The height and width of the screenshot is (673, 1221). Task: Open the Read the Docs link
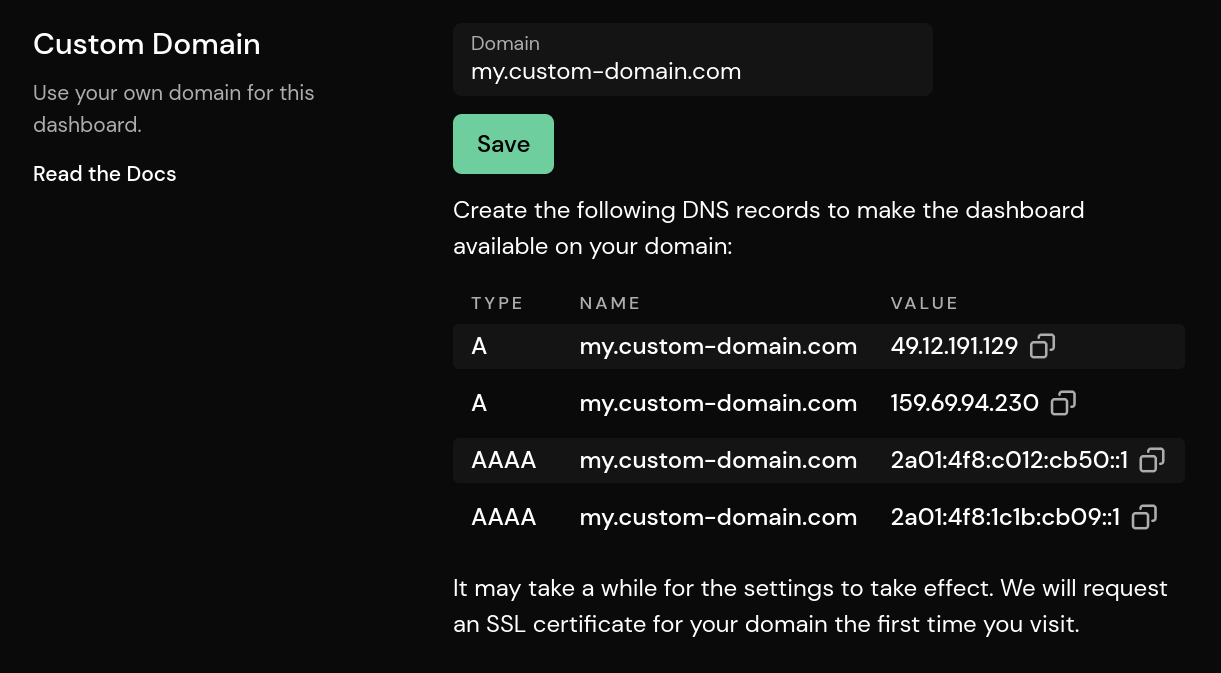tap(104, 173)
